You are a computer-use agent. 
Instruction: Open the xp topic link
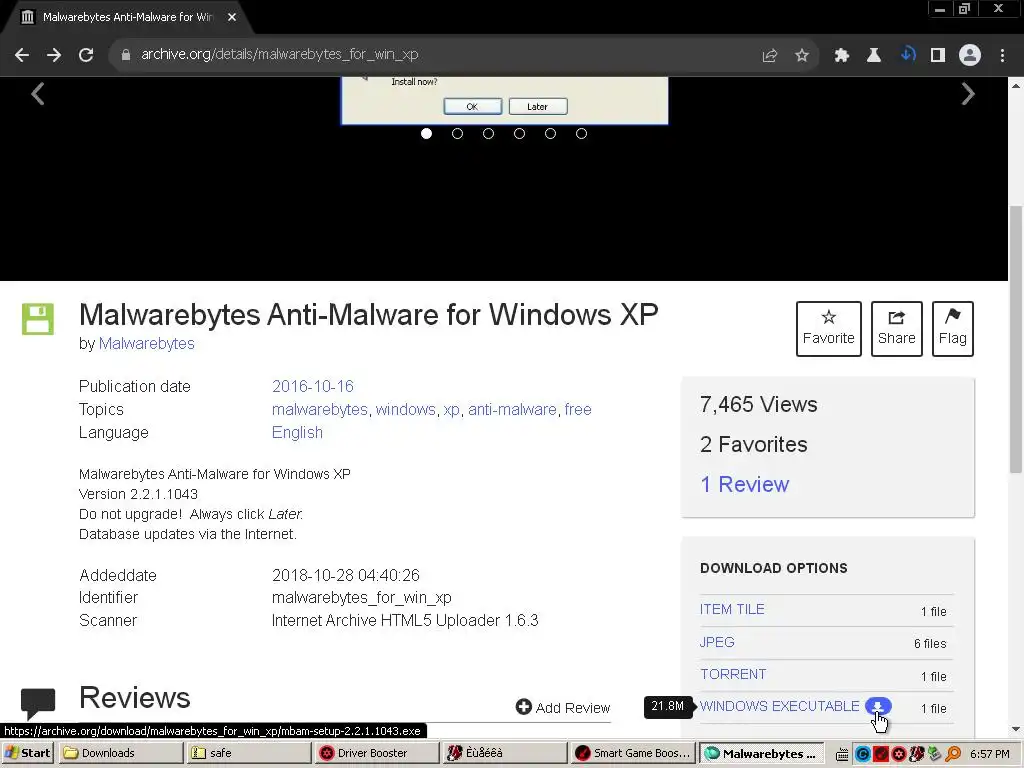click(x=451, y=410)
